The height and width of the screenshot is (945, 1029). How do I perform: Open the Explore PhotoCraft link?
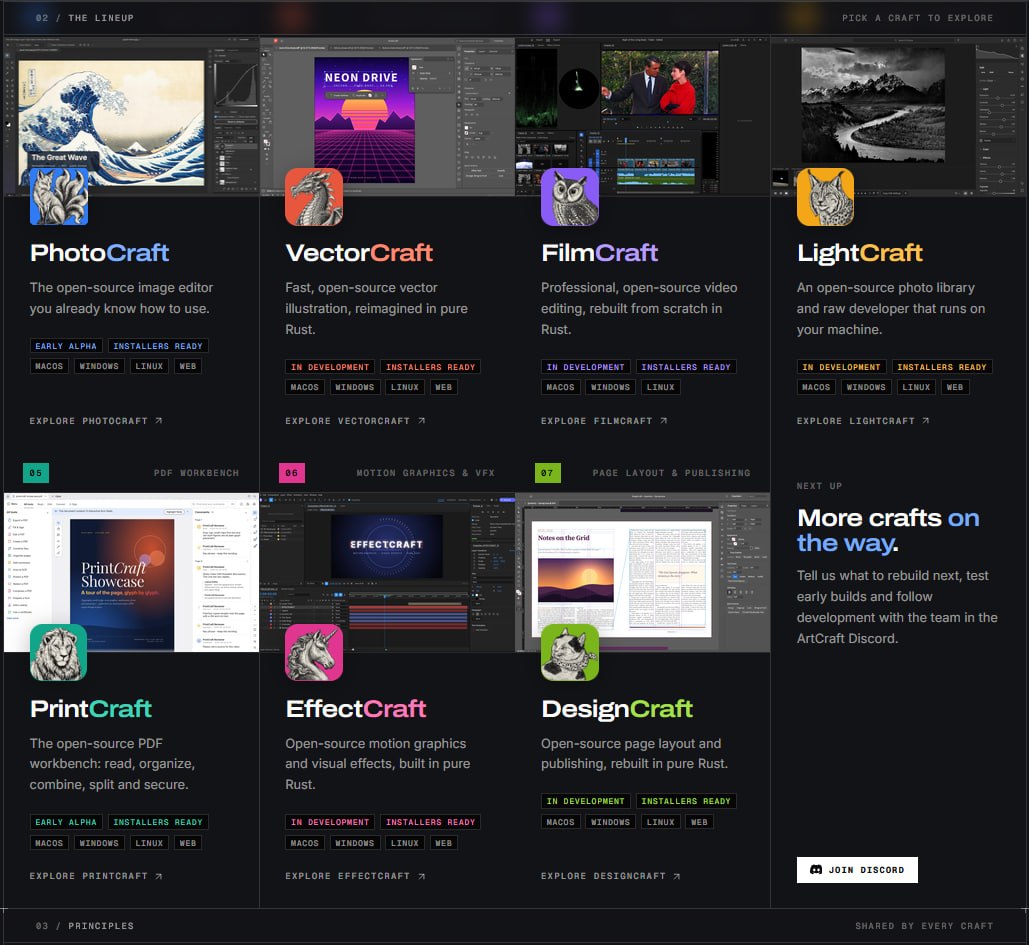coord(96,421)
